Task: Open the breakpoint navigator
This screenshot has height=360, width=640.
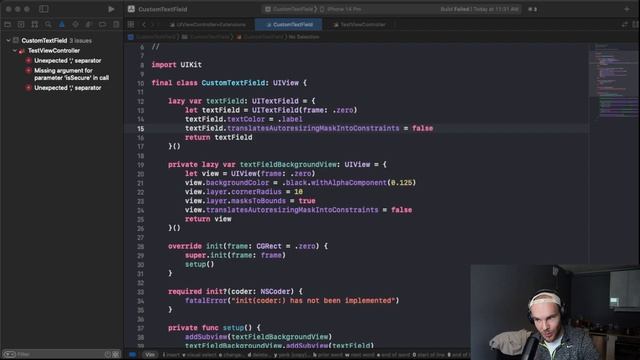Action: [102, 24]
